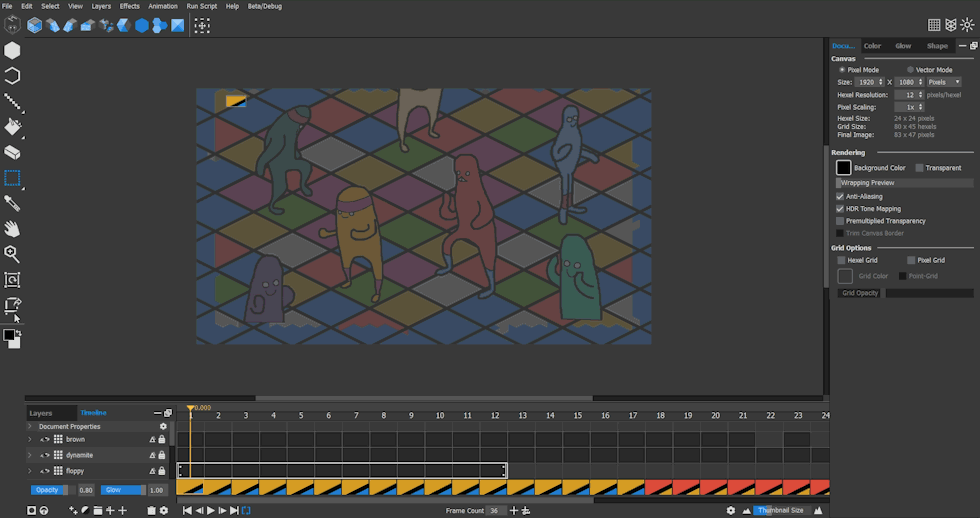Choose the zoom magnifier tool

[x=12, y=255]
